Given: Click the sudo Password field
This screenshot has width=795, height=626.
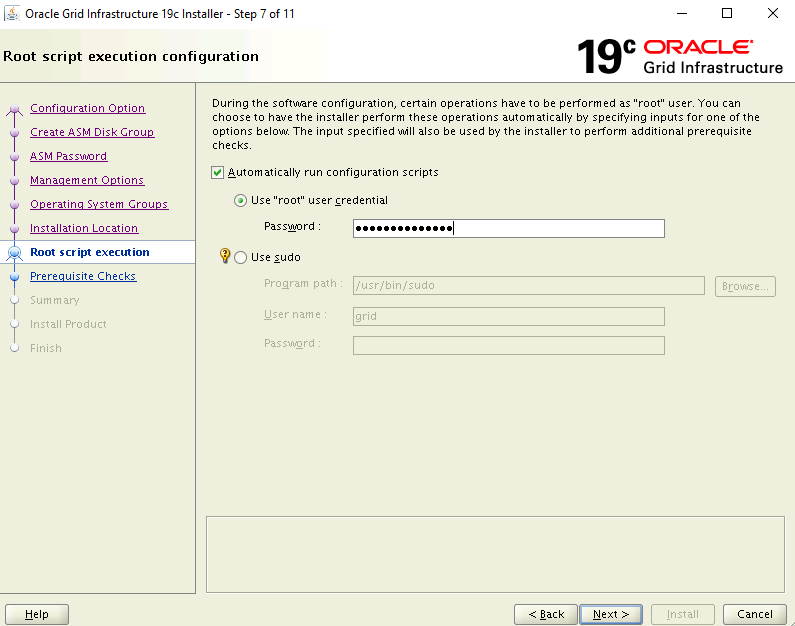Looking at the screenshot, I should pyautogui.click(x=509, y=346).
